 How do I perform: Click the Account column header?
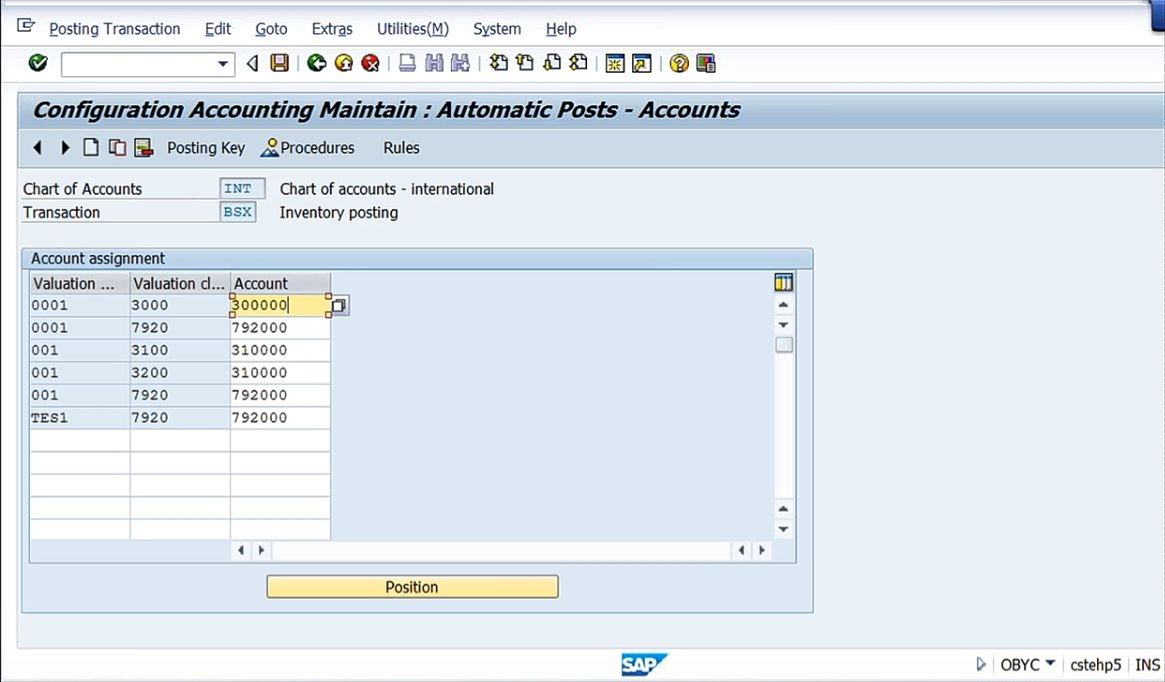tap(280, 283)
